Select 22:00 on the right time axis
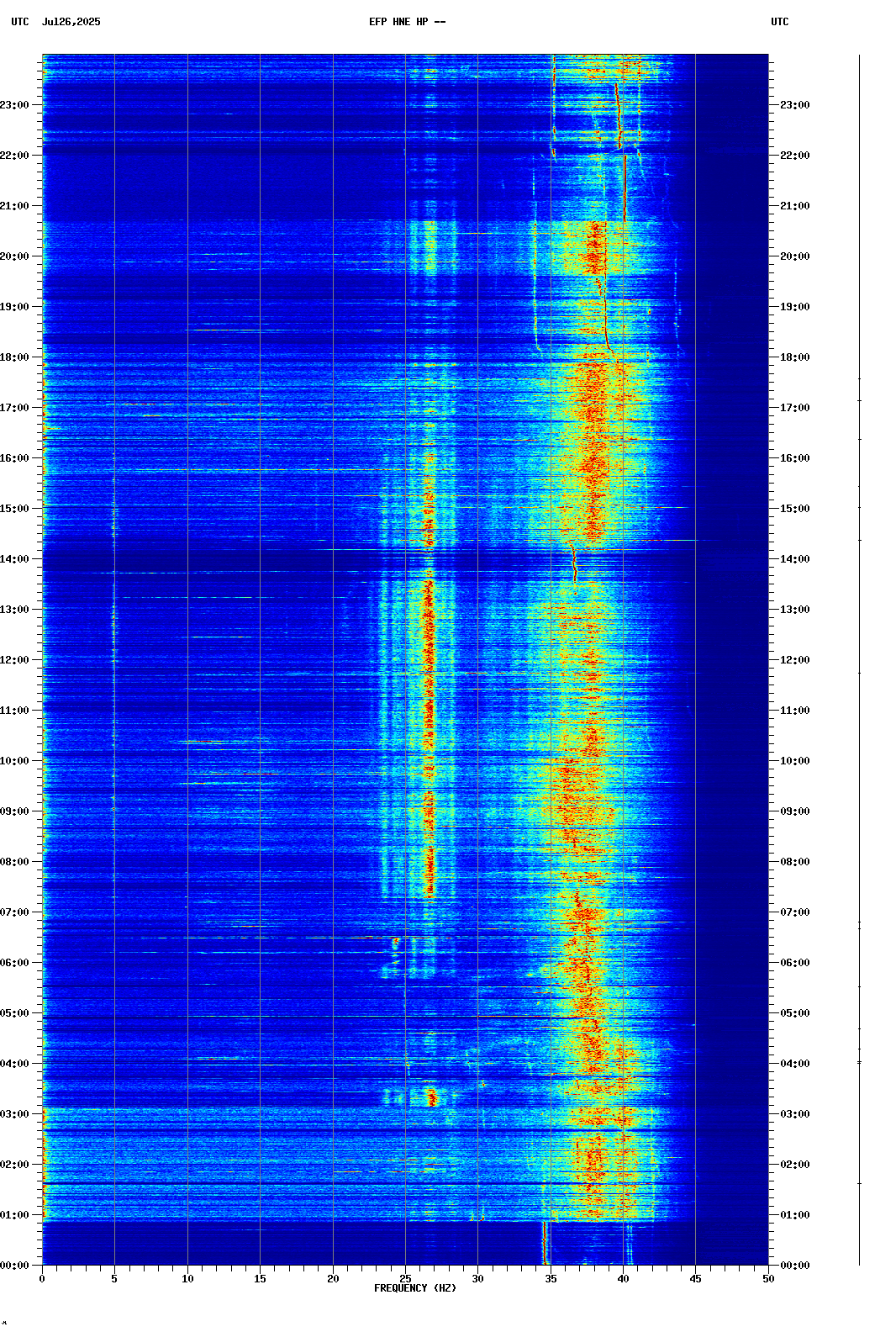 (795, 156)
